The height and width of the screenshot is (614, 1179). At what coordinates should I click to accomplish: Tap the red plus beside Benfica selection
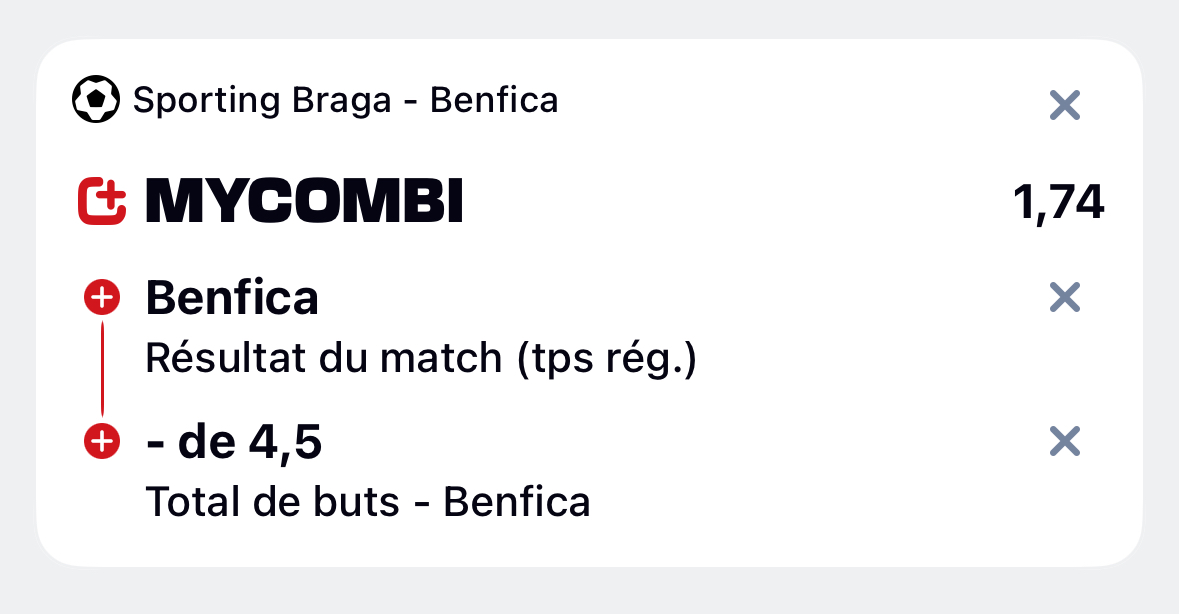click(x=102, y=298)
